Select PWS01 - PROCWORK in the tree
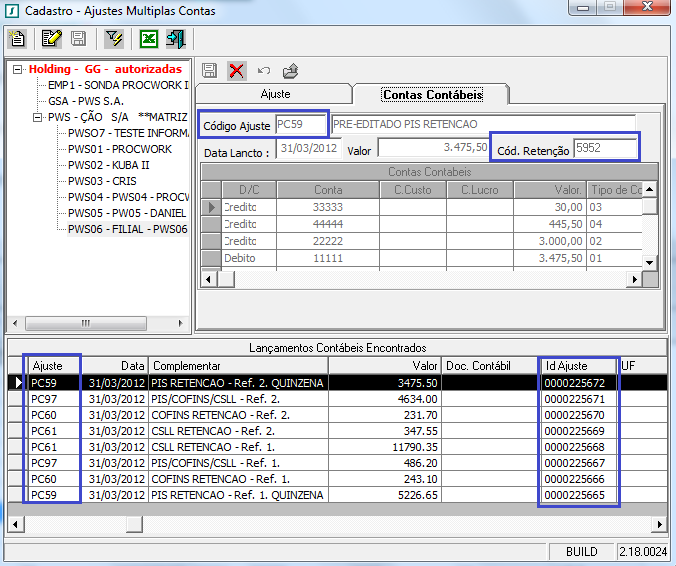This screenshot has height=566, width=676. click(119, 149)
